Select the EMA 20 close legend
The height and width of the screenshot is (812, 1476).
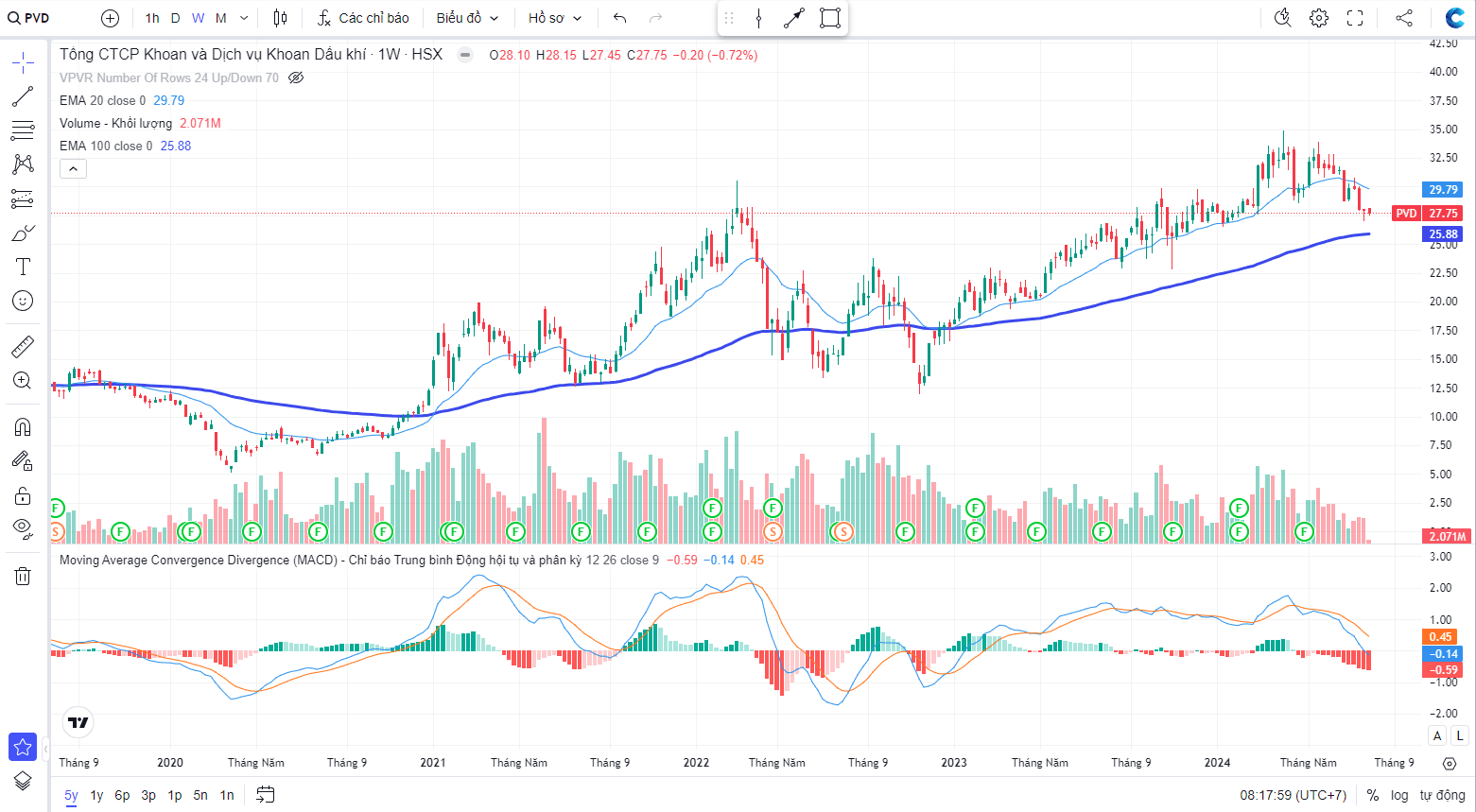pos(102,100)
